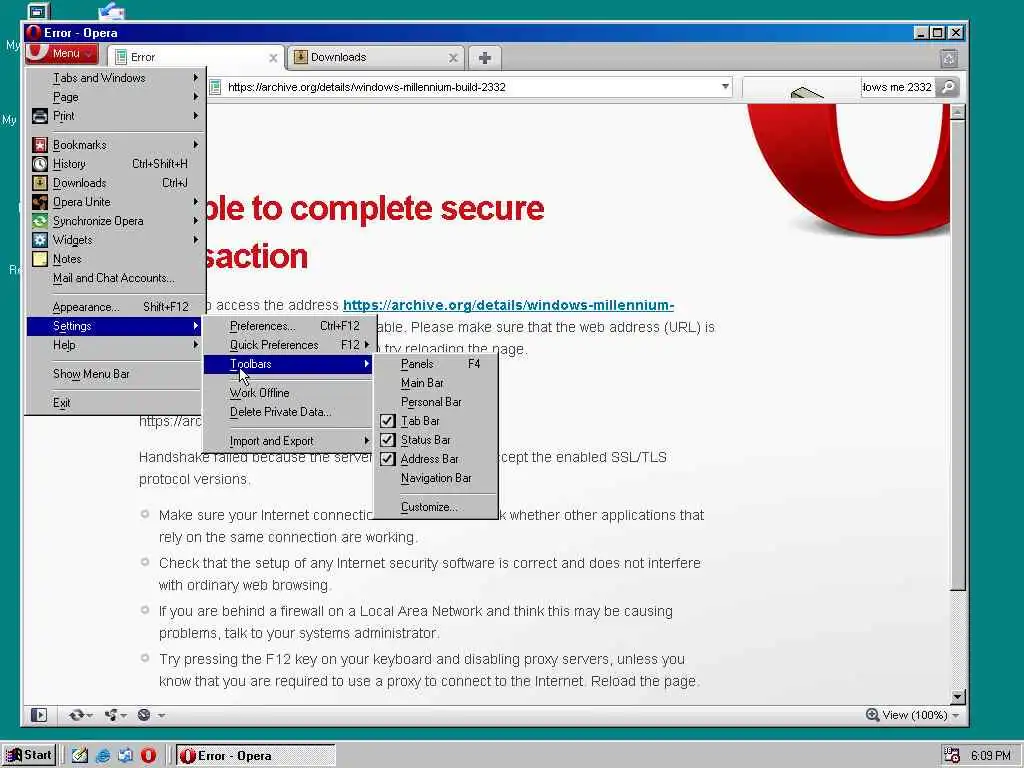1024x768 pixels.
Task: Click the page icon beside the address URL
Action: pos(215,87)
